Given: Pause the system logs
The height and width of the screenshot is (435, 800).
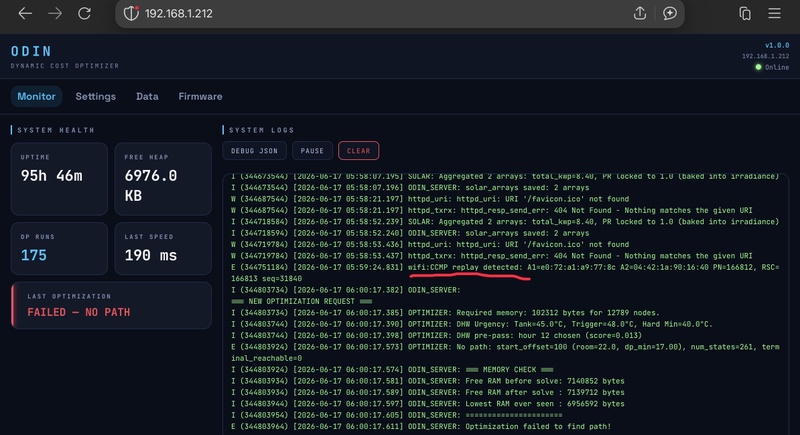Looking at the screenshot, I should (312, 151).
